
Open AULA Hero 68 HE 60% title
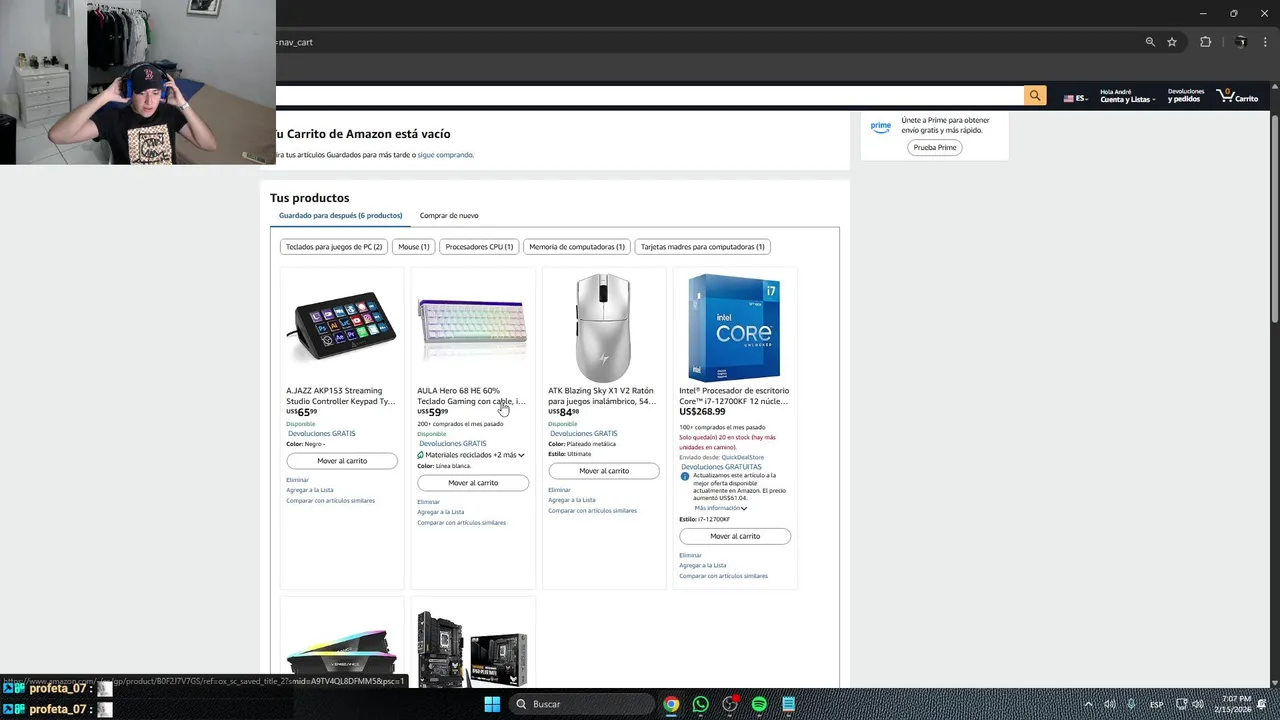471,396
